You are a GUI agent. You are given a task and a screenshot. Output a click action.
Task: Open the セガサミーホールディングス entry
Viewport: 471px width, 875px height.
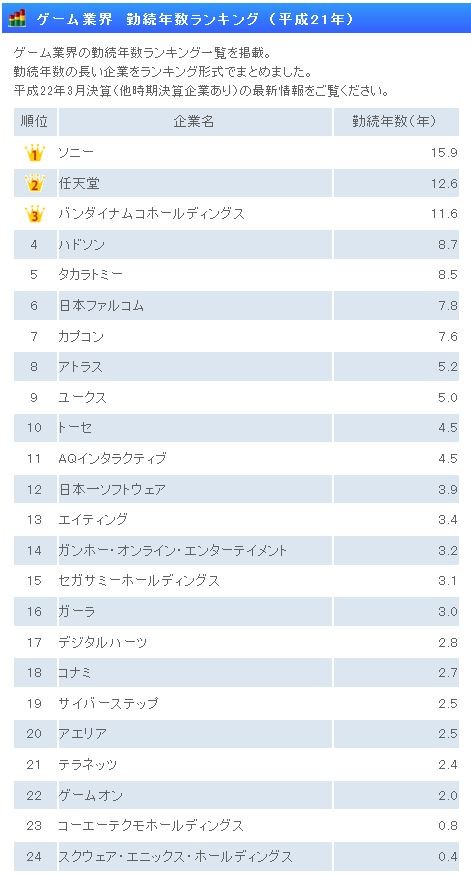point(139,581)
